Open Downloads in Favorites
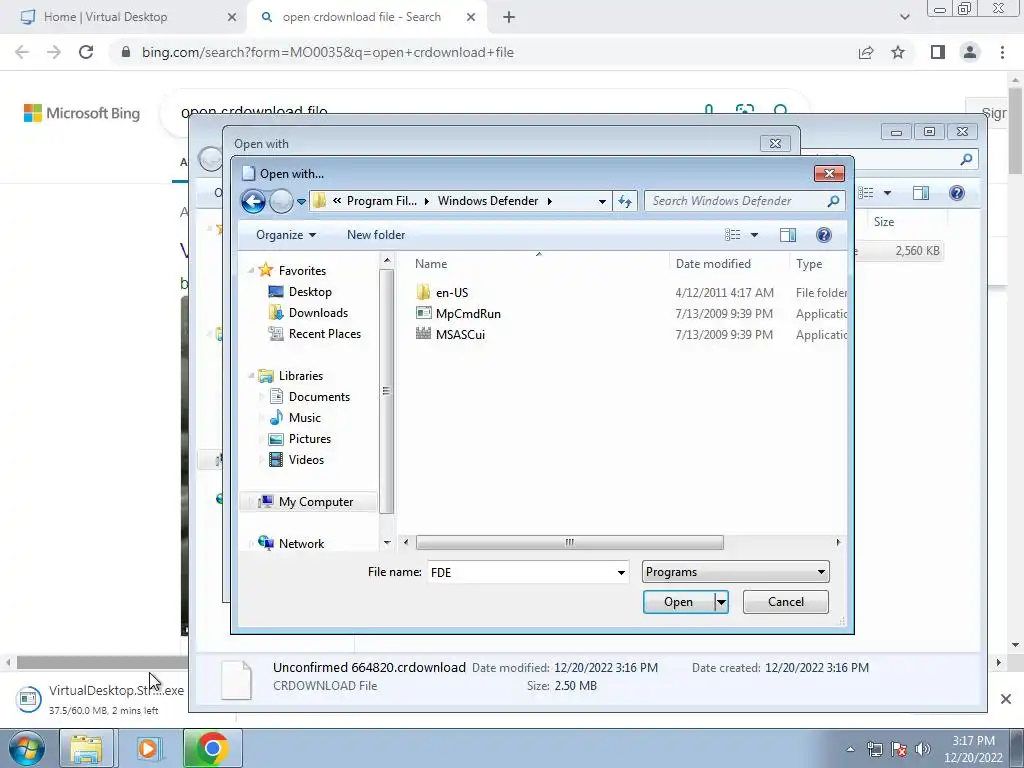 click(318, 313)
